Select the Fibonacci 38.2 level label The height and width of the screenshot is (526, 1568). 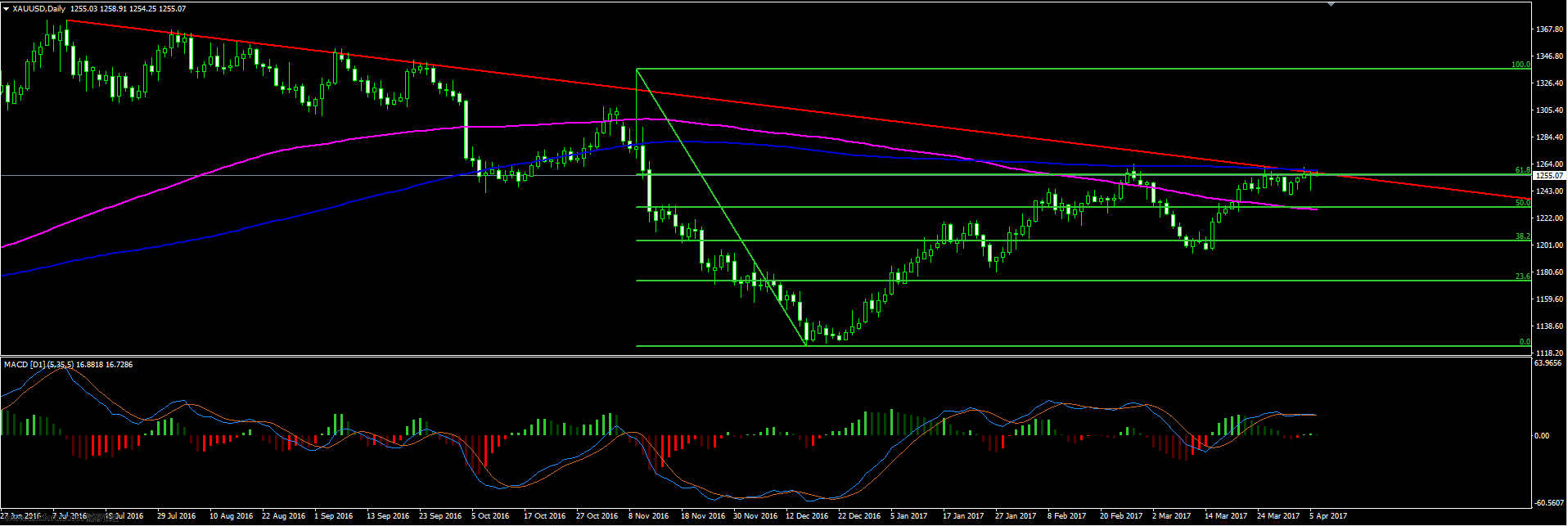[1522, 236]
